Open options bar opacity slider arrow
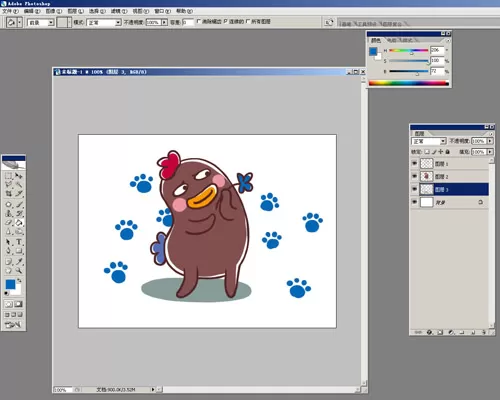500x400 pixels. pyautogui.click(x=164, y=22)
